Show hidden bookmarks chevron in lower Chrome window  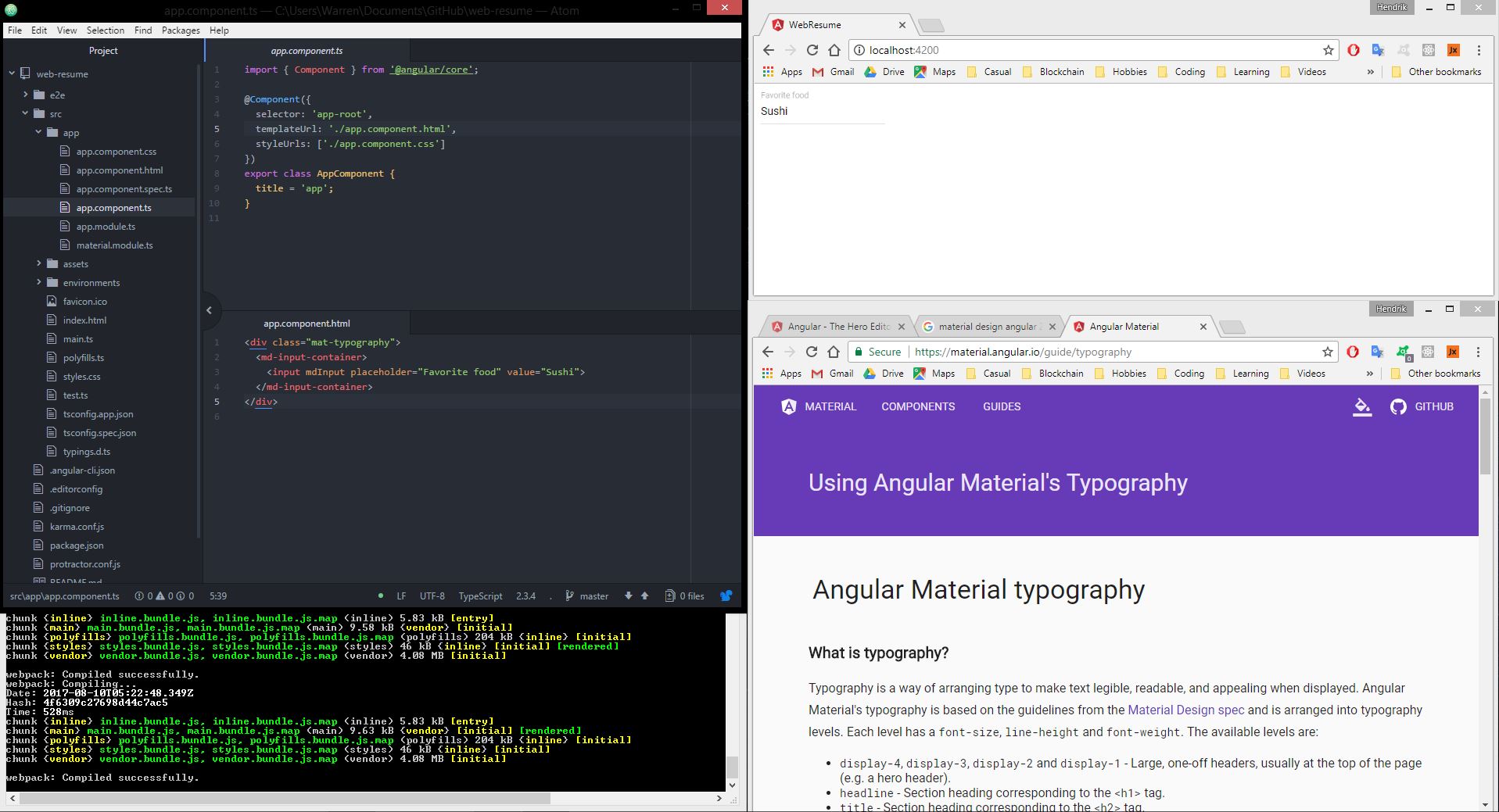click(1369, 373)
